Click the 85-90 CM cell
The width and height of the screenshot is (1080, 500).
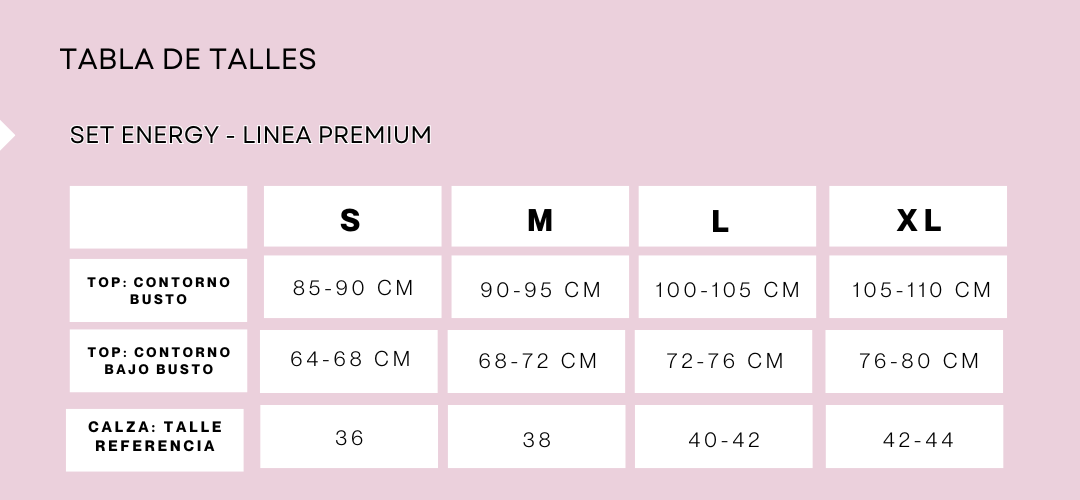352,287
